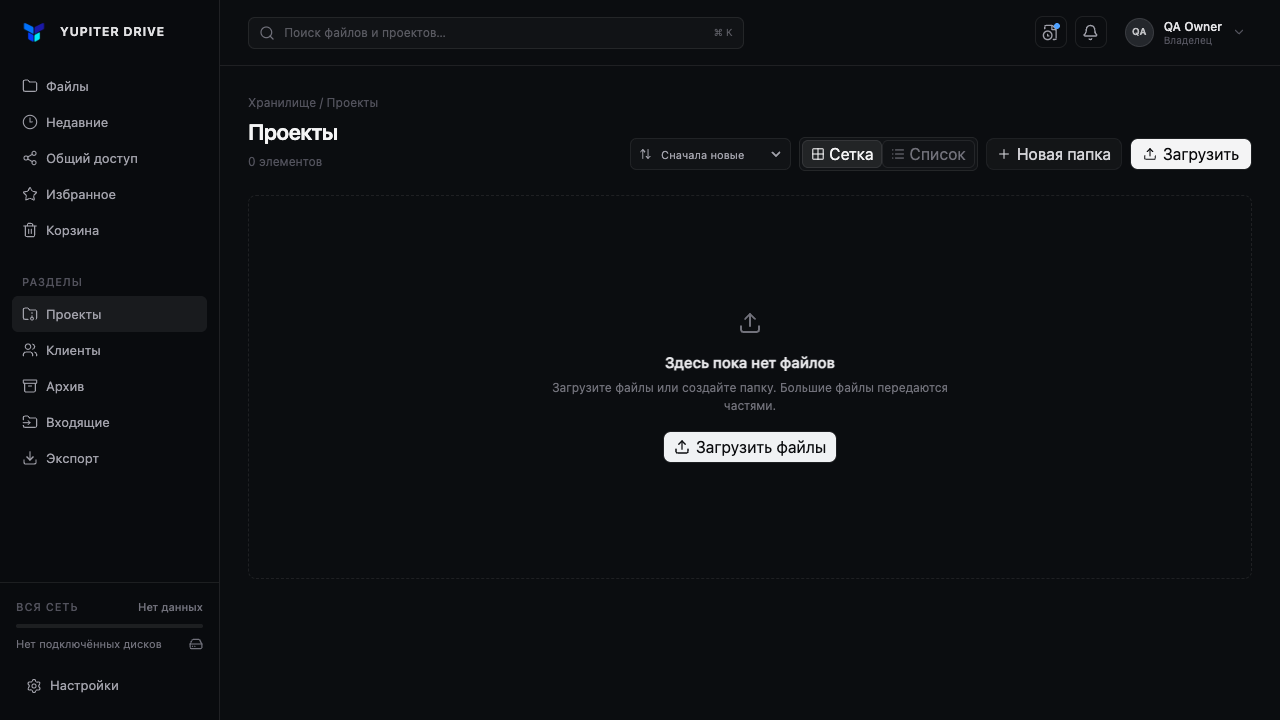Click the Нет данных storage label
Screen dimensions: 1280x720
pyautogui.click(x=170, y=607)
